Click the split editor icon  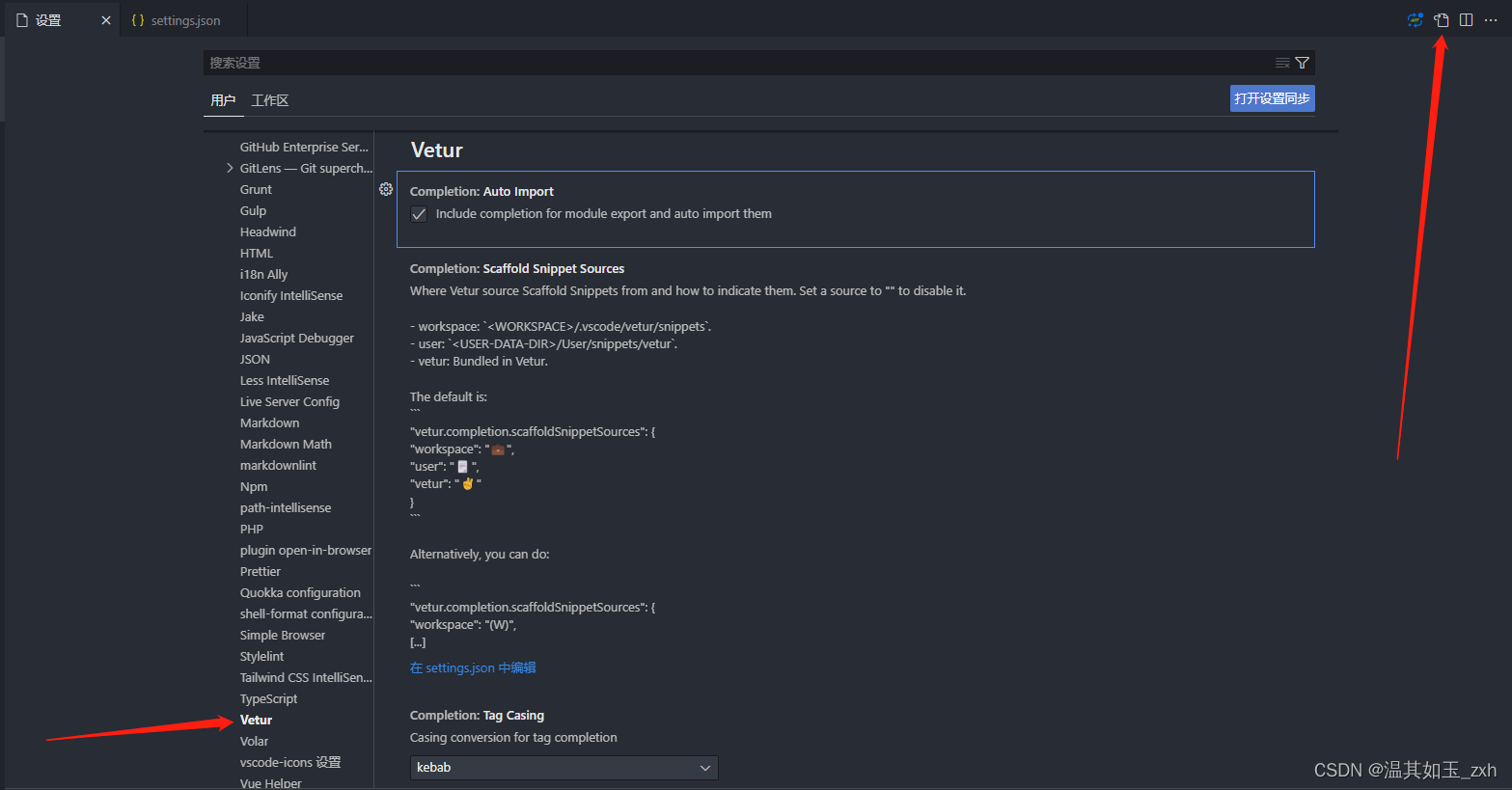click(x=1466, y=20)
